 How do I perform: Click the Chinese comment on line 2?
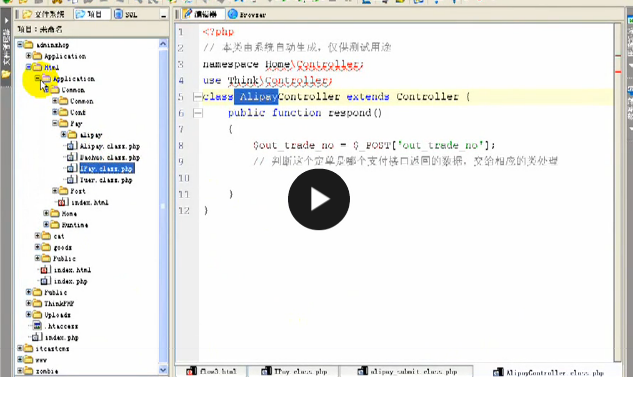(297, 48)
